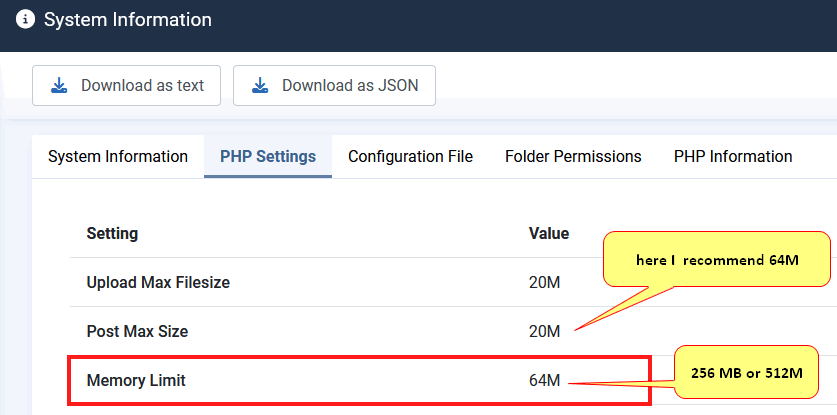Screen dimensions: 837x415
Task: Click the Setting column header
Action: point(112,234)
